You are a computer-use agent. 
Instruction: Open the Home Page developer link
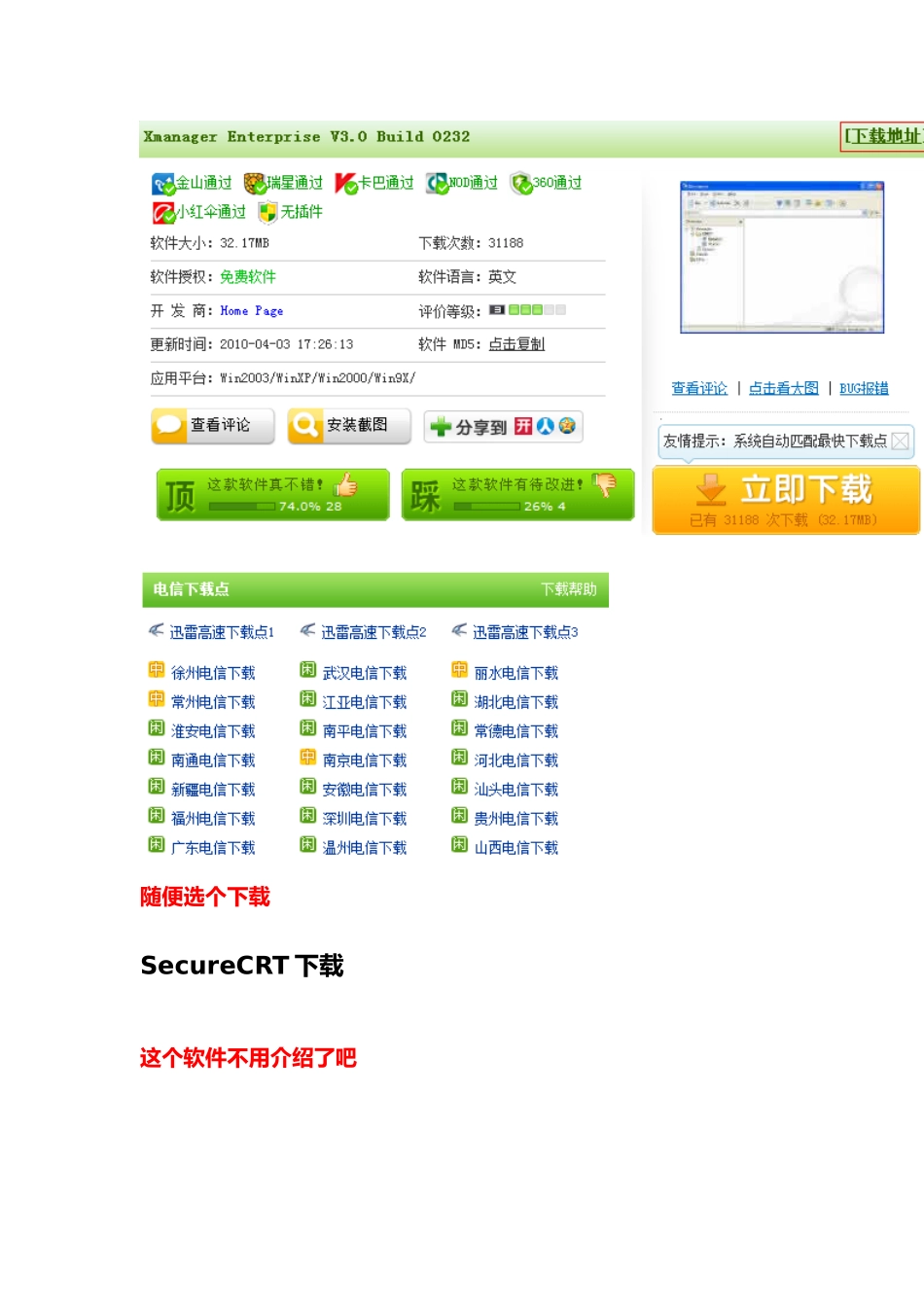pyautogui.click(x=252, y=311)
